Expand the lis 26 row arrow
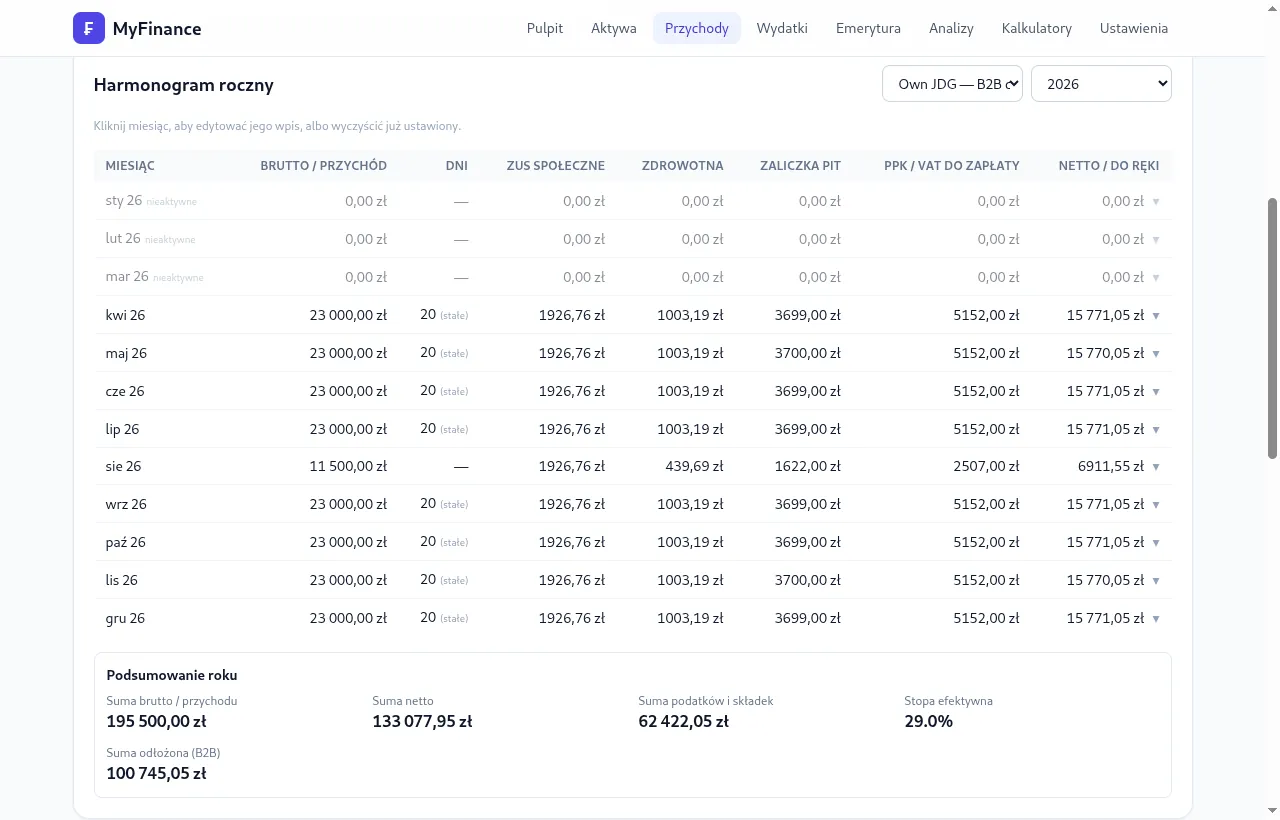1280x820 pixels. tap(1156, 581)
